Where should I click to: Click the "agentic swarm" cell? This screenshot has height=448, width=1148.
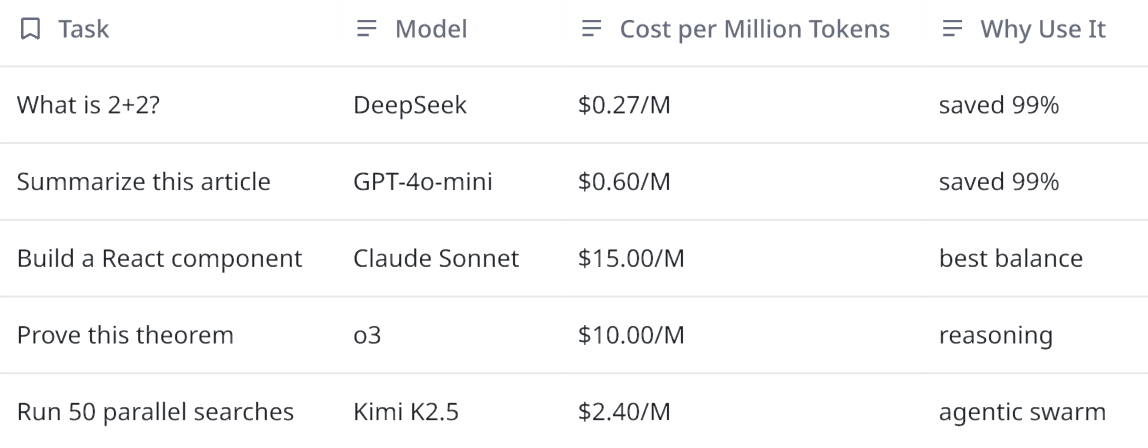[1022, 411]
